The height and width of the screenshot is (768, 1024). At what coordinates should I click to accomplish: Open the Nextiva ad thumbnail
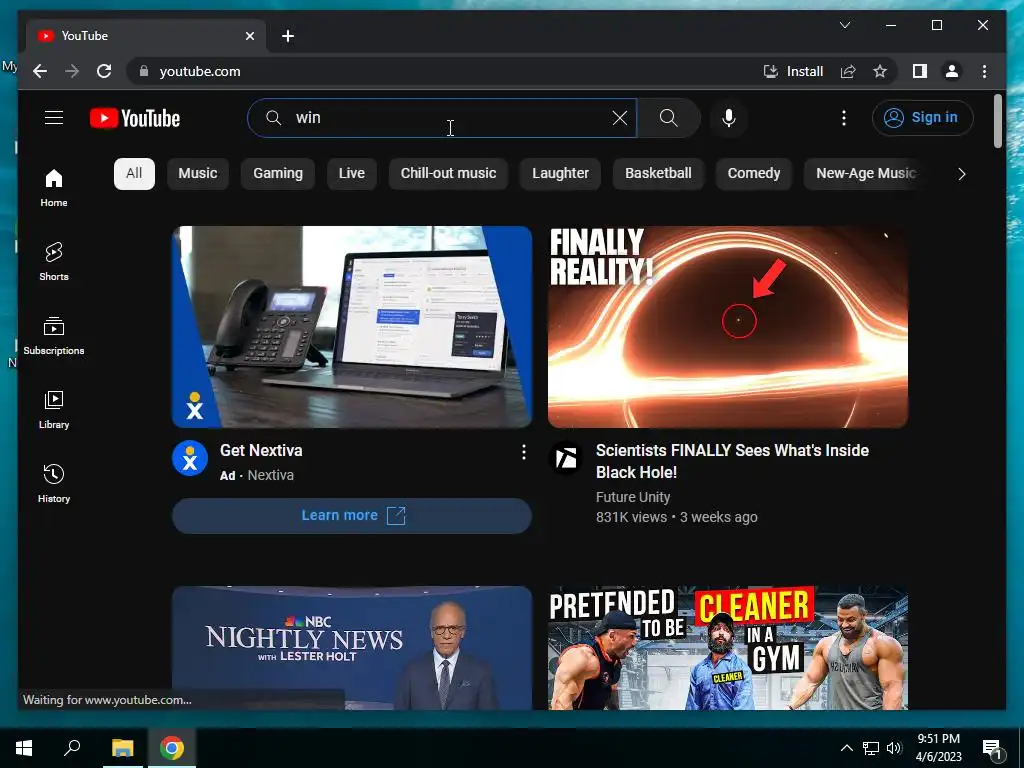point(352,327)
